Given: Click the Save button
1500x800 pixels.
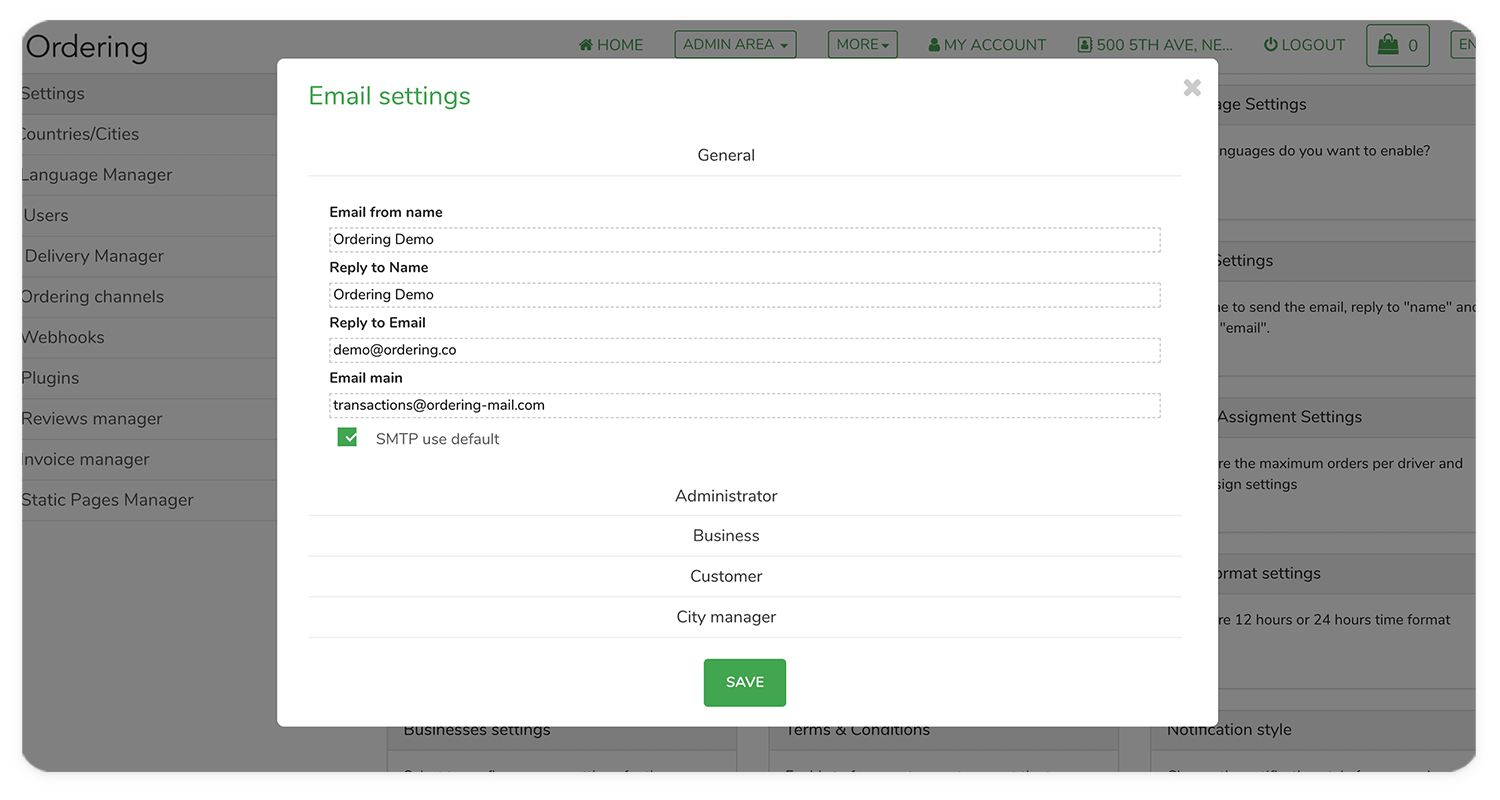Looking at the screenshot, I should (745, 682).
